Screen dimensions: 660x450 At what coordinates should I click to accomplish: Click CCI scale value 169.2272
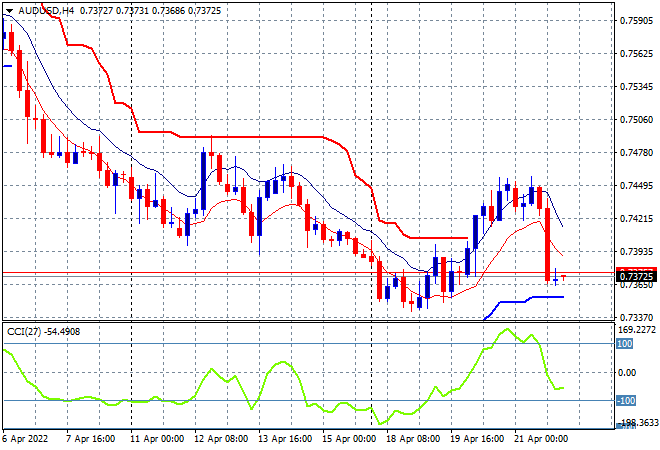click(638, 330)
